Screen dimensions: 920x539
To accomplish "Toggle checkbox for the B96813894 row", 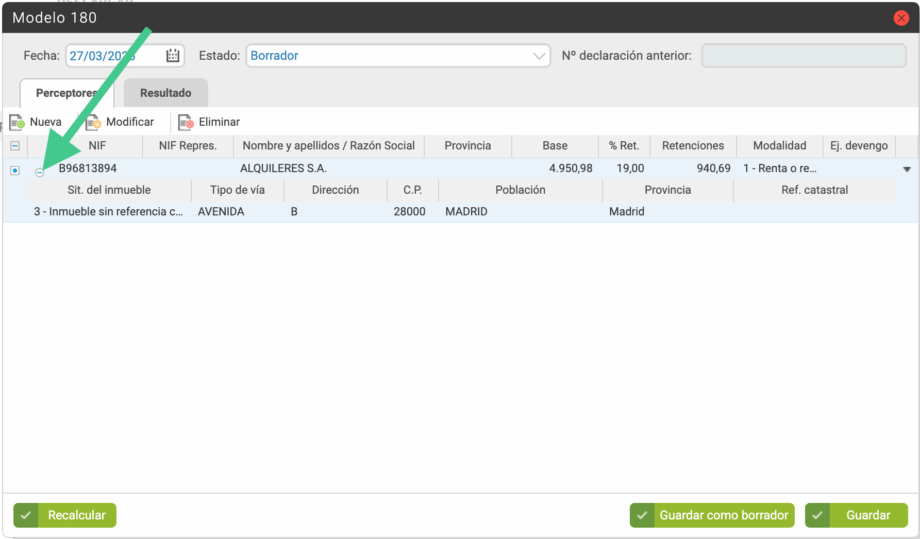I will click(15, 169).
